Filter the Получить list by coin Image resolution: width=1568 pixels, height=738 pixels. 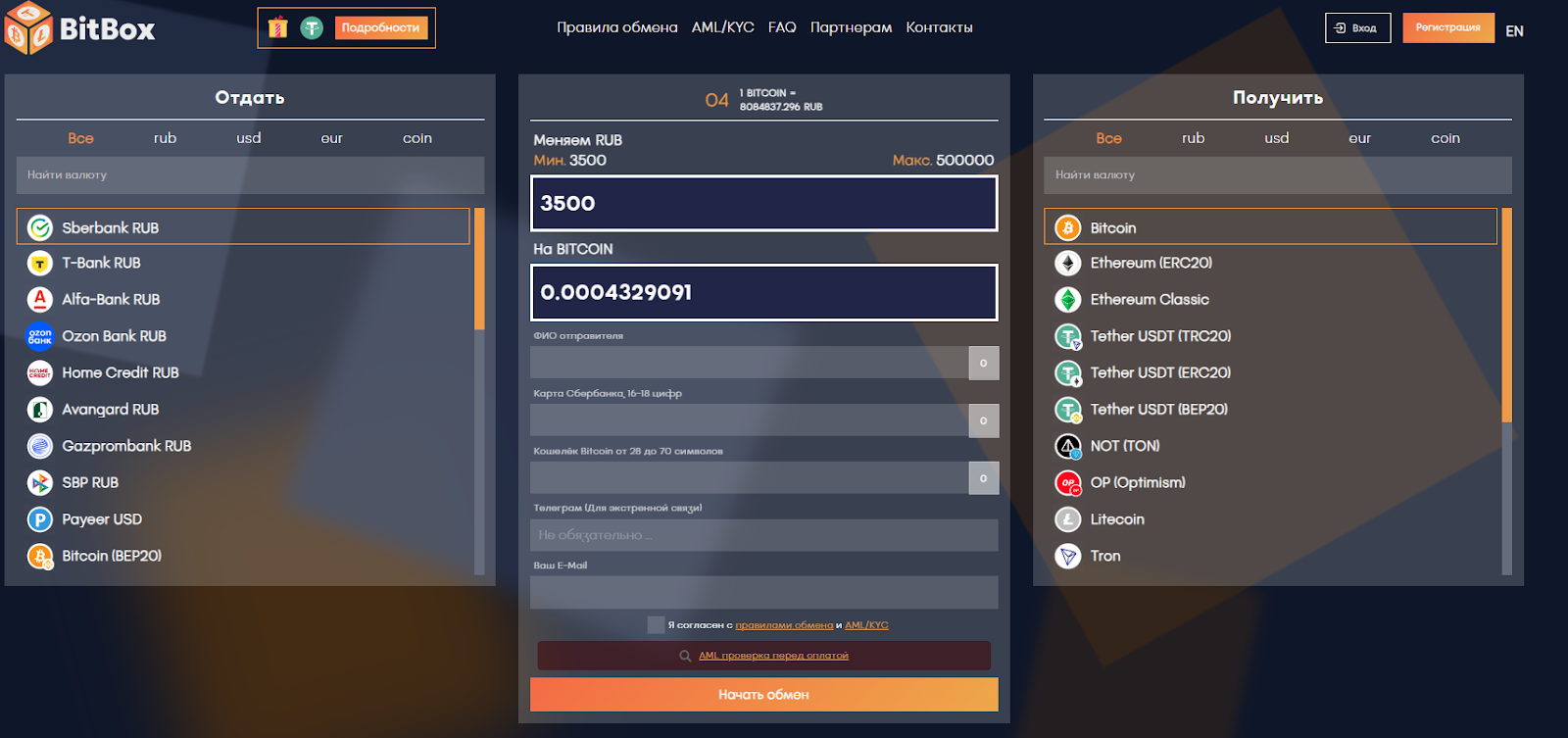[1445, 138]
